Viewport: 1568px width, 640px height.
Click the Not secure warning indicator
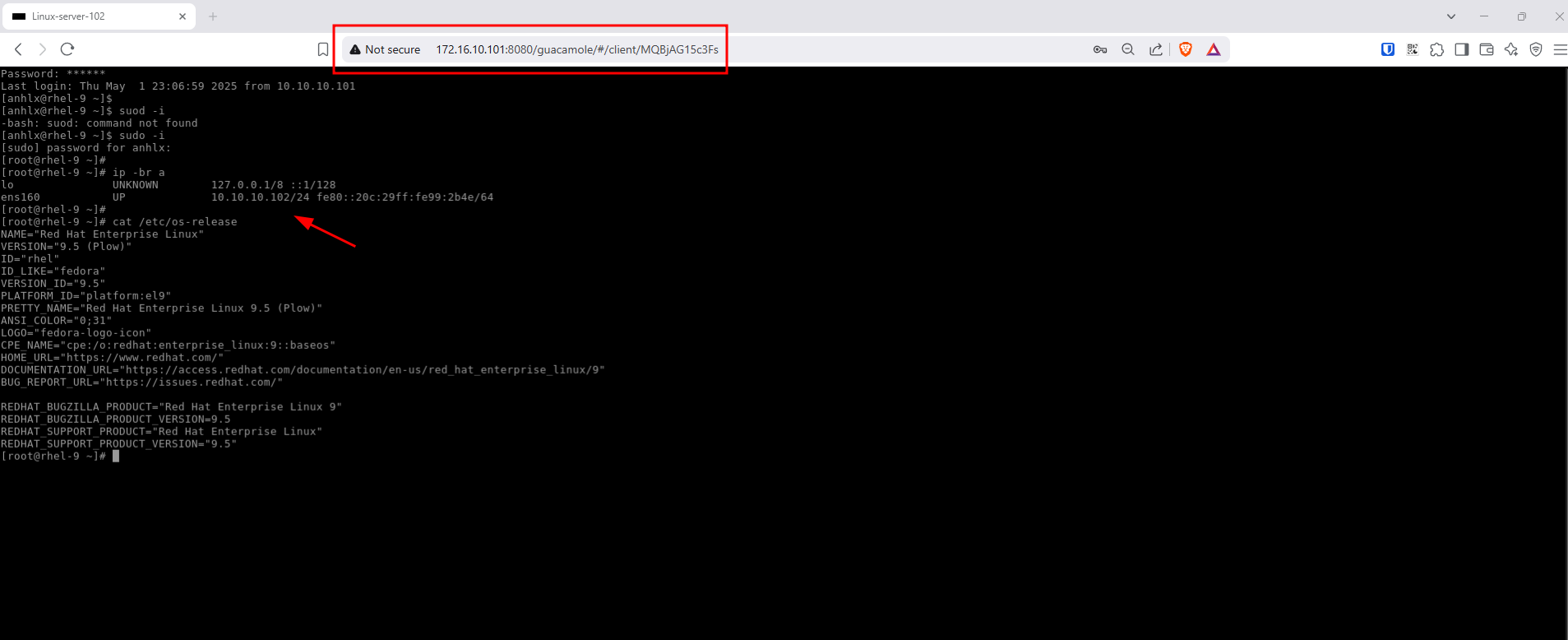pos(385,49)
